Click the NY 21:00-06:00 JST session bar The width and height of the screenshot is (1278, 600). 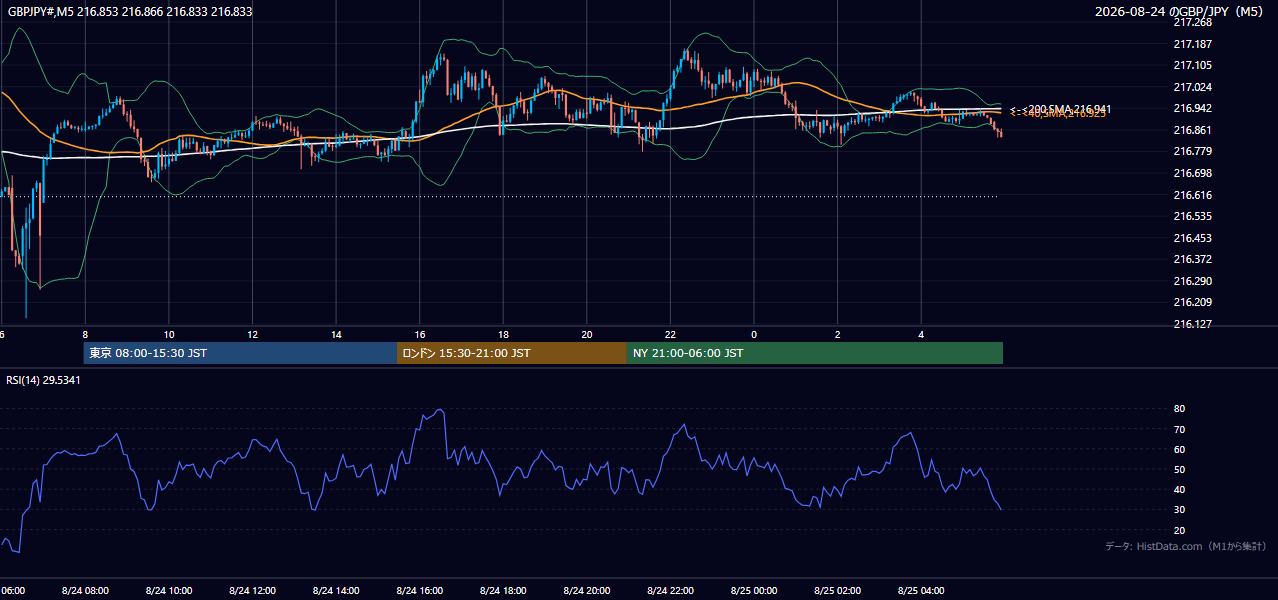[815, 353]
